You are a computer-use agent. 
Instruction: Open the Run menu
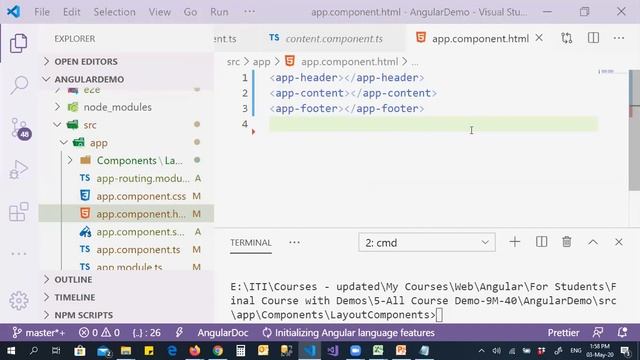(219, 12)
